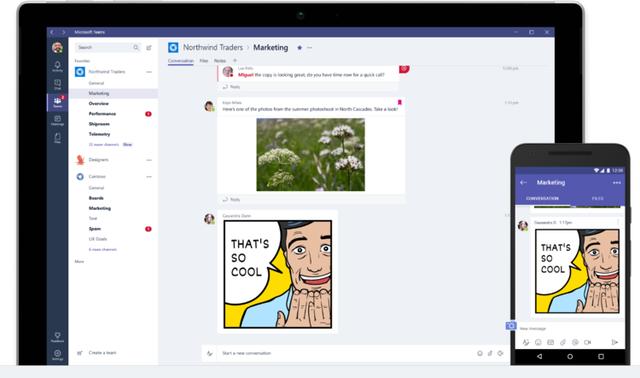
Task: Open Chat from the left rail
Action: coord(58,84)
